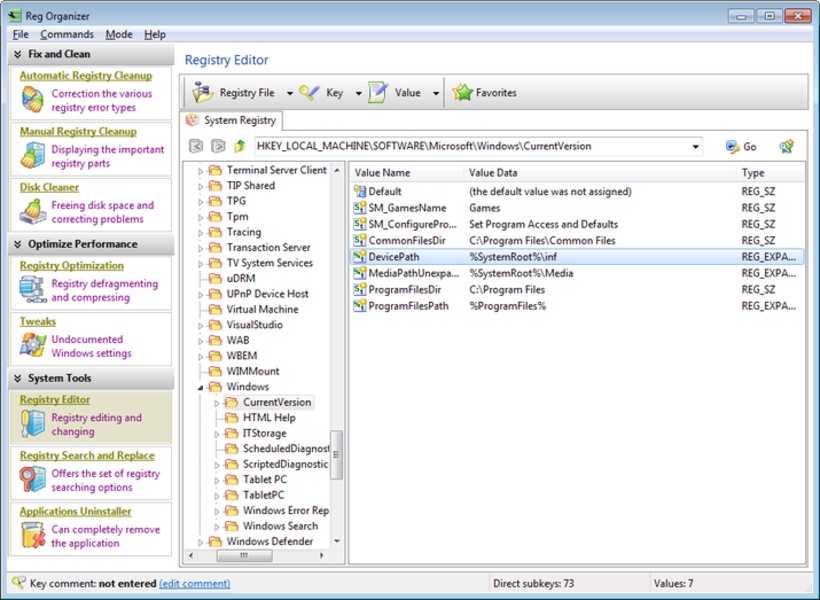Click the Value toolbar icon
The height and width of the screenshot is (600, 820).
click(x=376, y=92)
